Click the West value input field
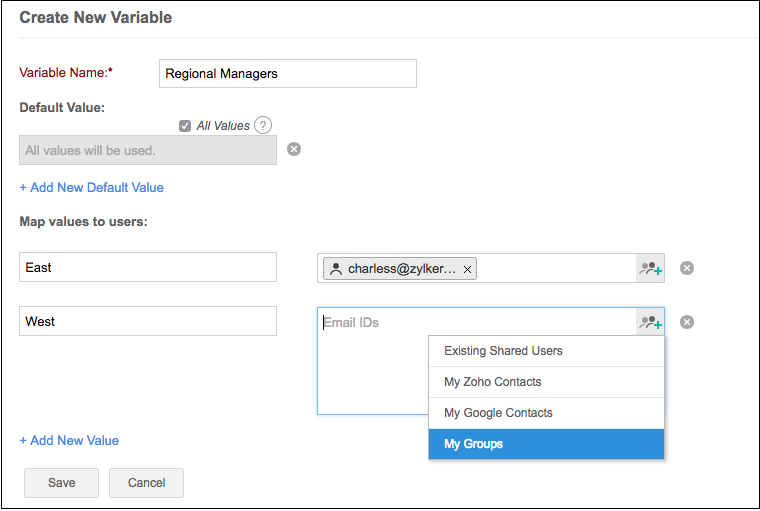This screenshot has height=511, width=760. click(x=148, y=321)
